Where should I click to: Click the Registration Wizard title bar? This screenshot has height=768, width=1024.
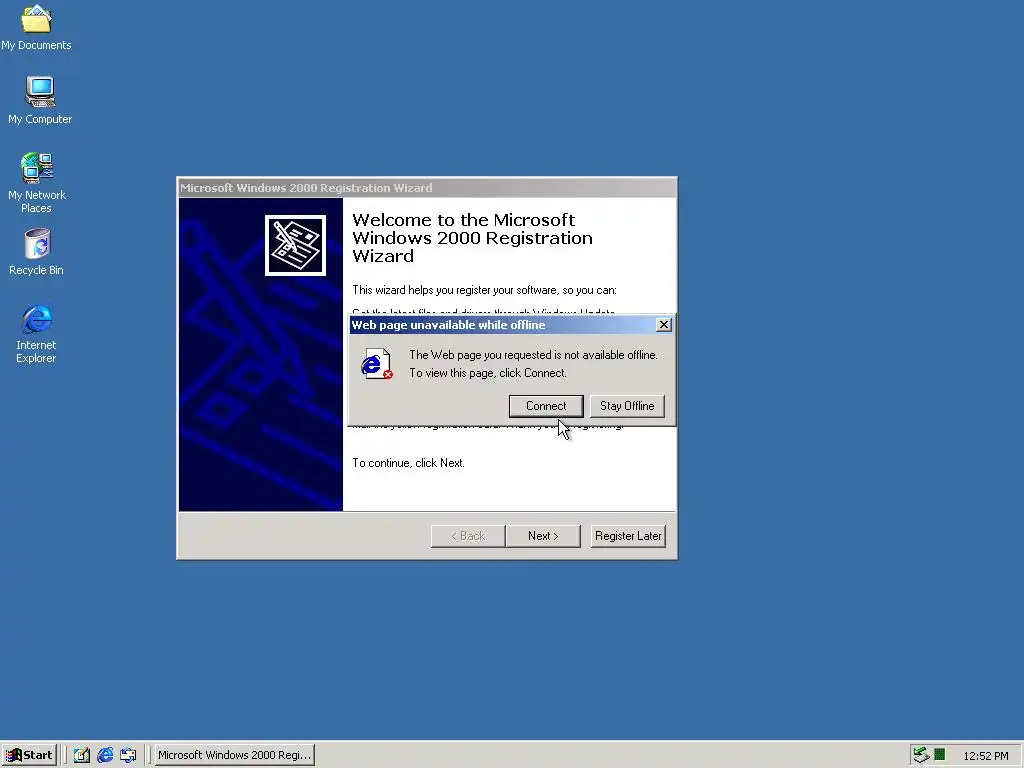point(427,188)
